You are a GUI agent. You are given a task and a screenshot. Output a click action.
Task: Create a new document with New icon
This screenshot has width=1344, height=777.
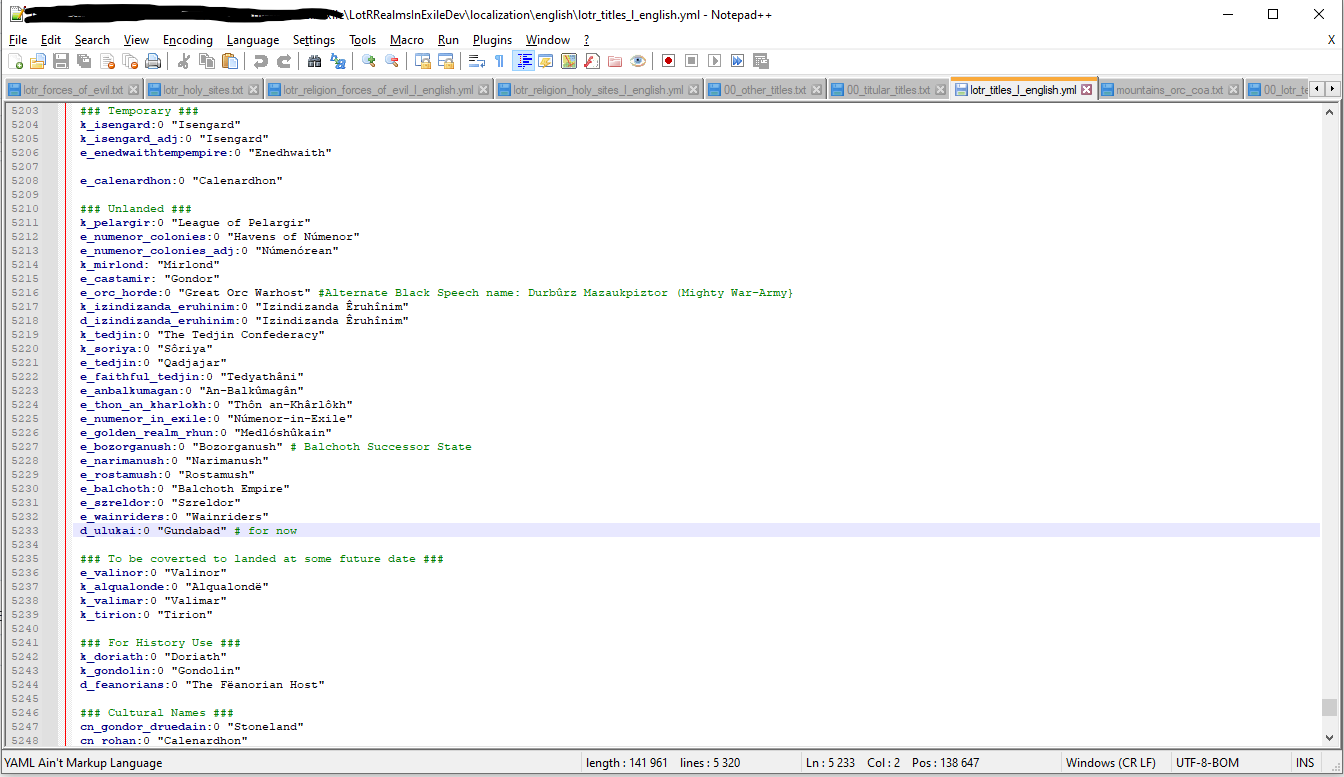point(15,61)
